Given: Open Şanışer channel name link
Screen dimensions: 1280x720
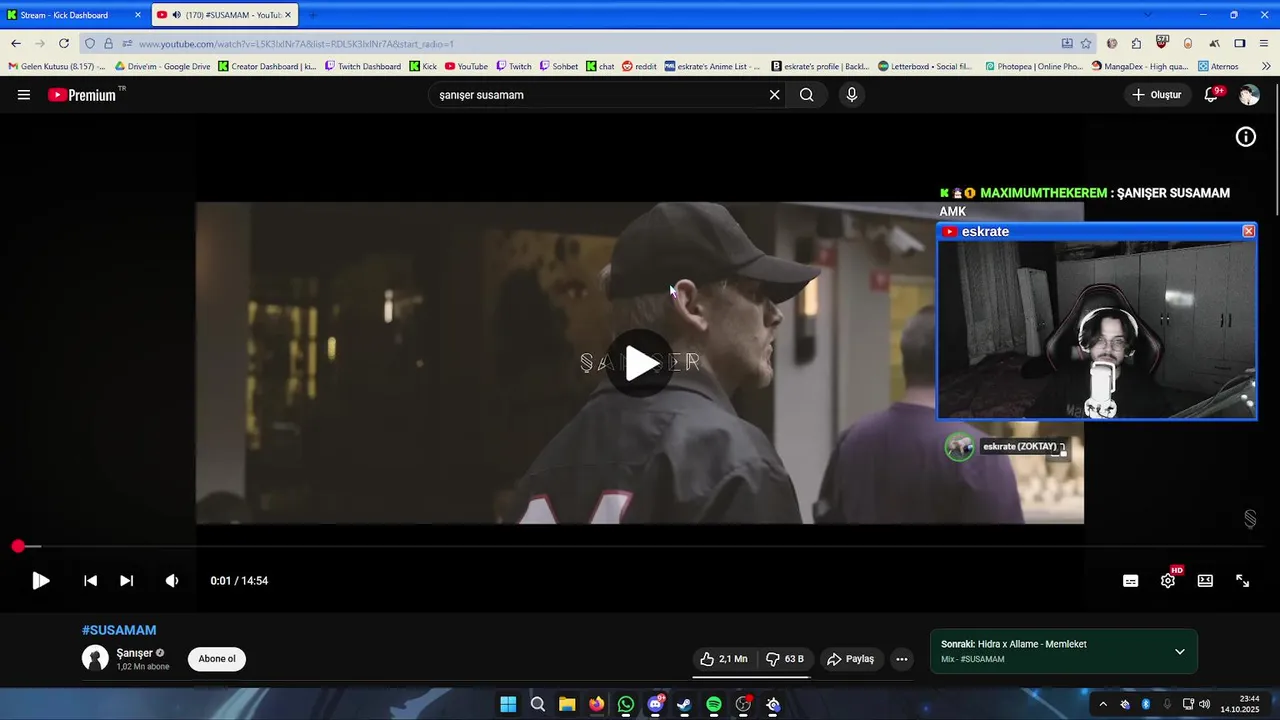Looking at the screenshot, I should click(135, 653).
